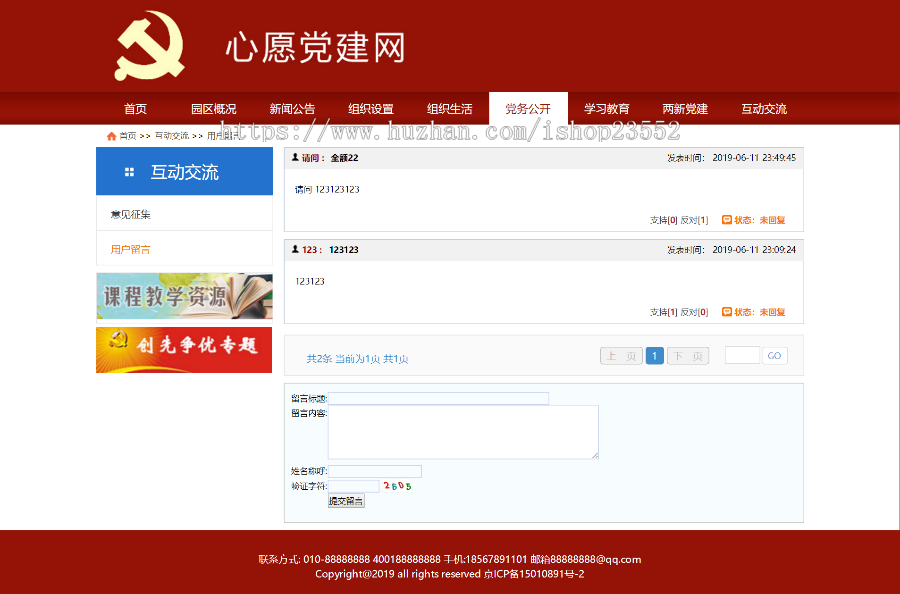Open the 学习教育 menu item

[607, 108]
